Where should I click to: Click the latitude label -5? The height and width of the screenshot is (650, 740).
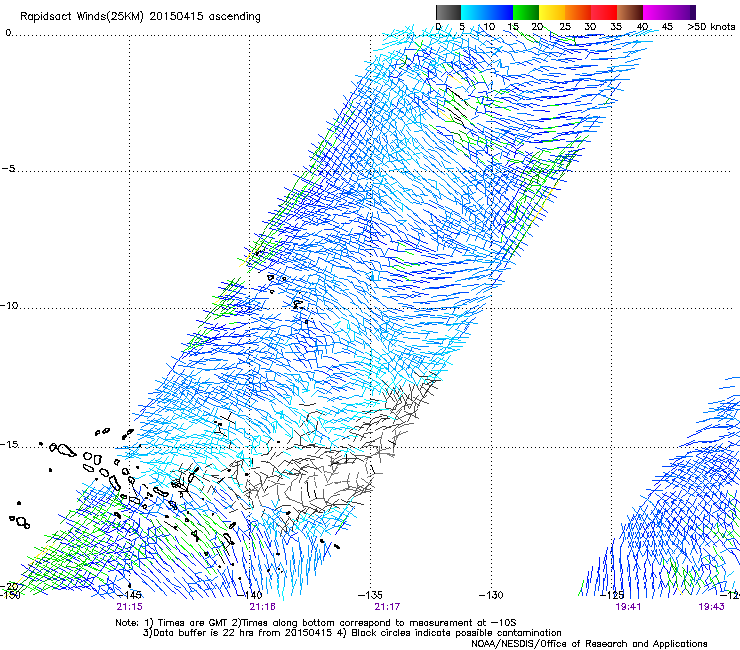click(8, 168)
